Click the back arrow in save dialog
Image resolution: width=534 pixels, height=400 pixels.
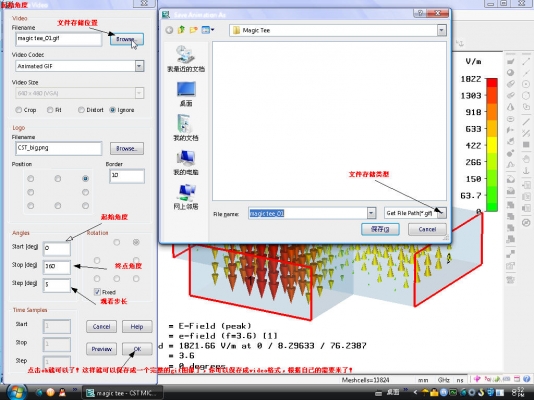click(169, 30)
